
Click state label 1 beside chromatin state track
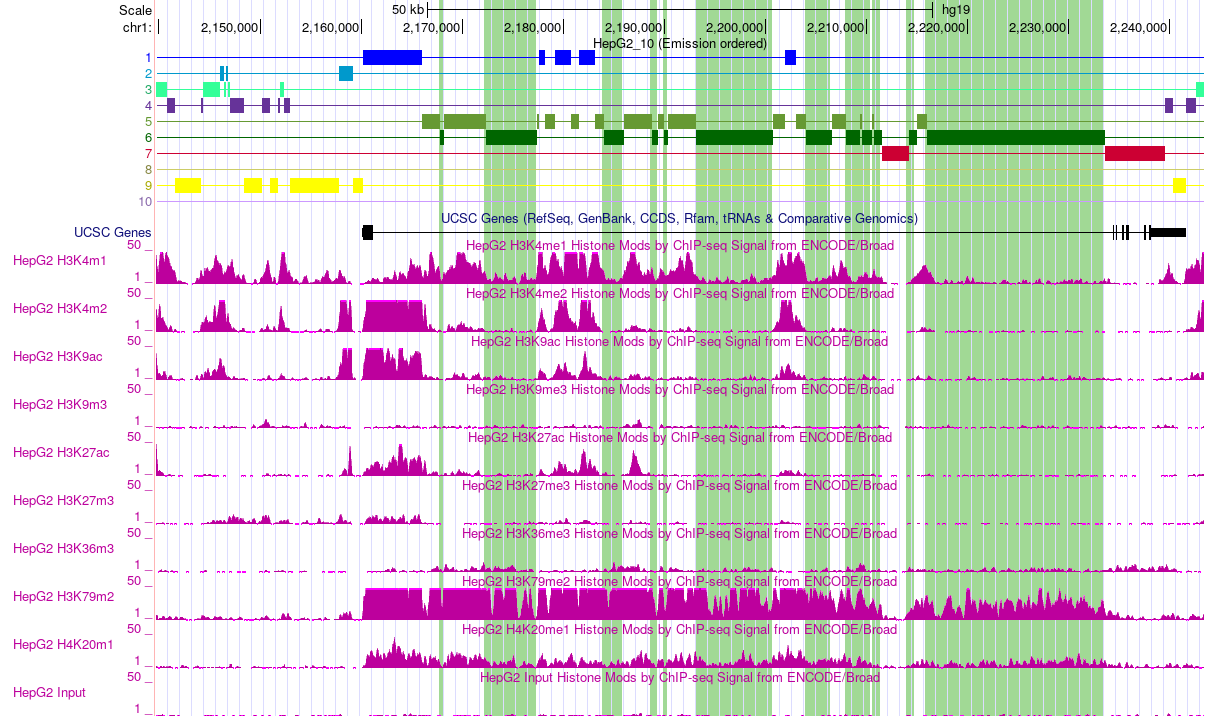tap(147, 58)
